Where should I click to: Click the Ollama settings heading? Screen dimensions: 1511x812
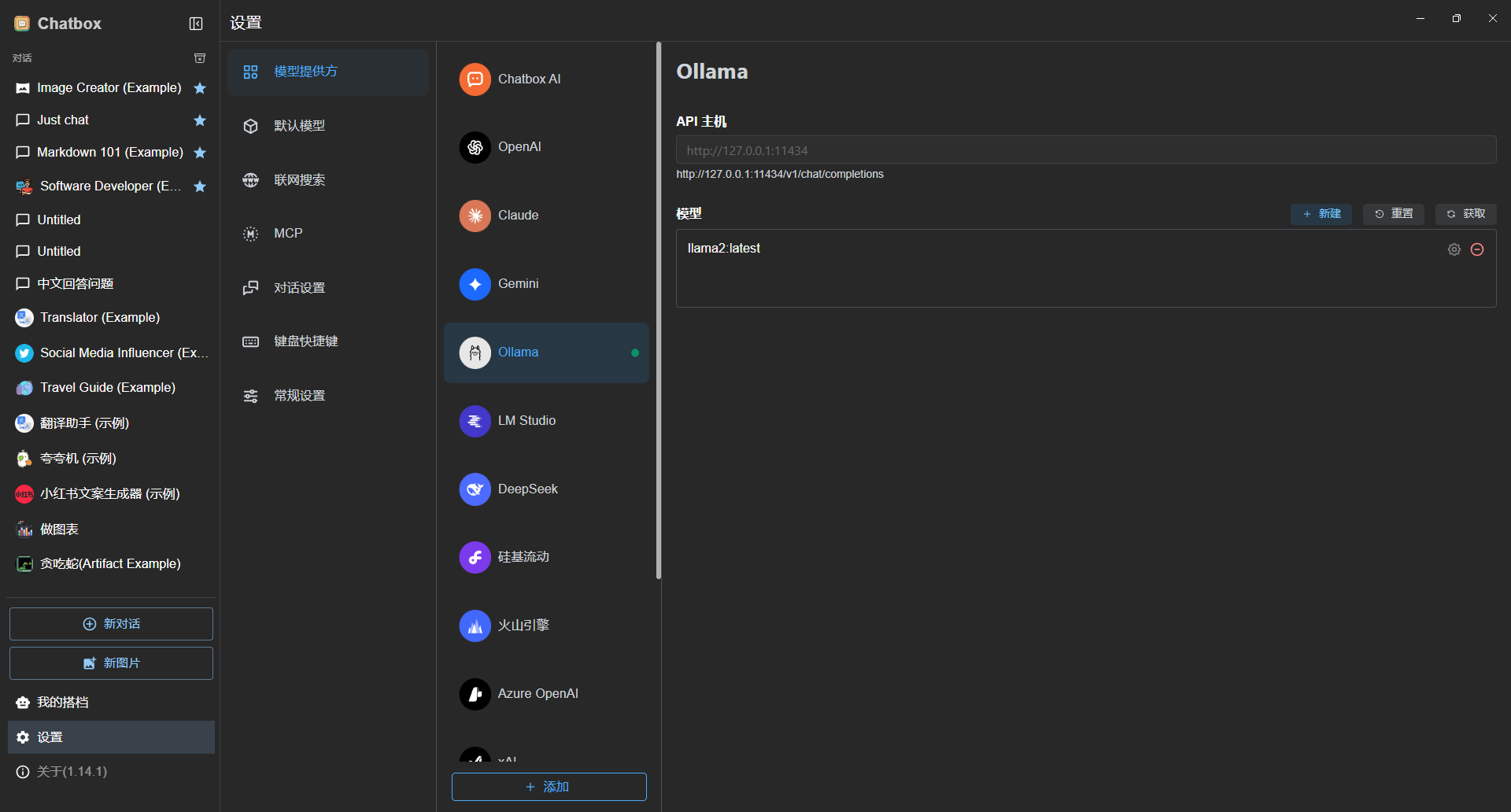[x=712, y=72]
